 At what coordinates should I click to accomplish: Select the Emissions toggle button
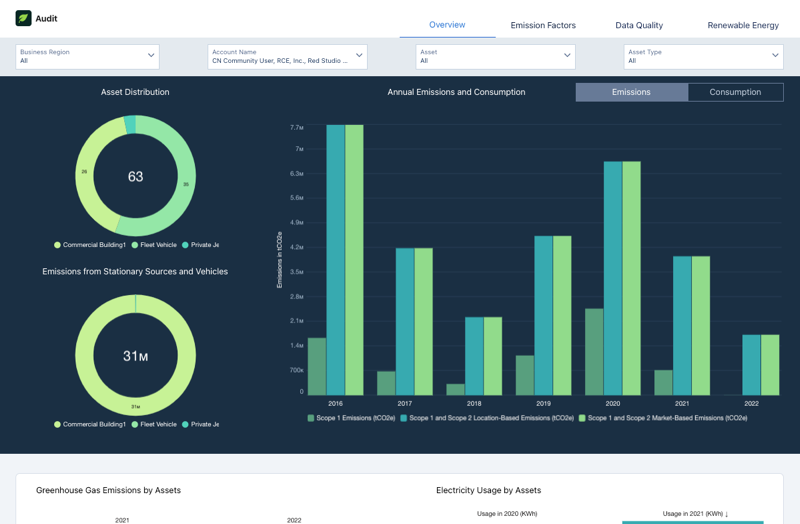[631, 92]
